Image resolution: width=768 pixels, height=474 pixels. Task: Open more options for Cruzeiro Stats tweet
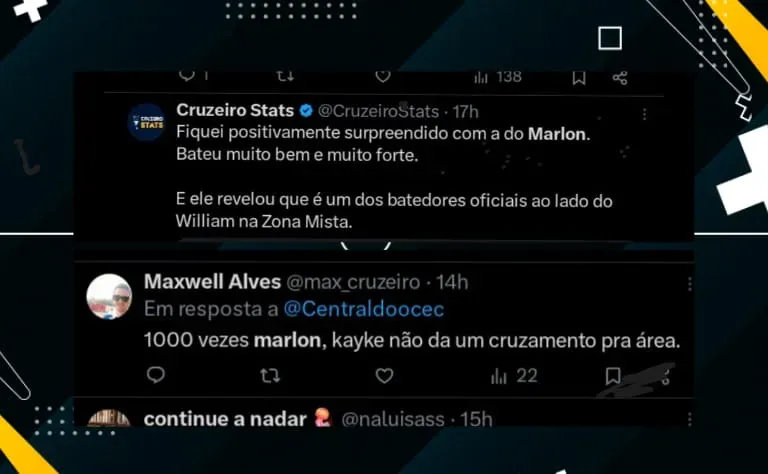644,114
